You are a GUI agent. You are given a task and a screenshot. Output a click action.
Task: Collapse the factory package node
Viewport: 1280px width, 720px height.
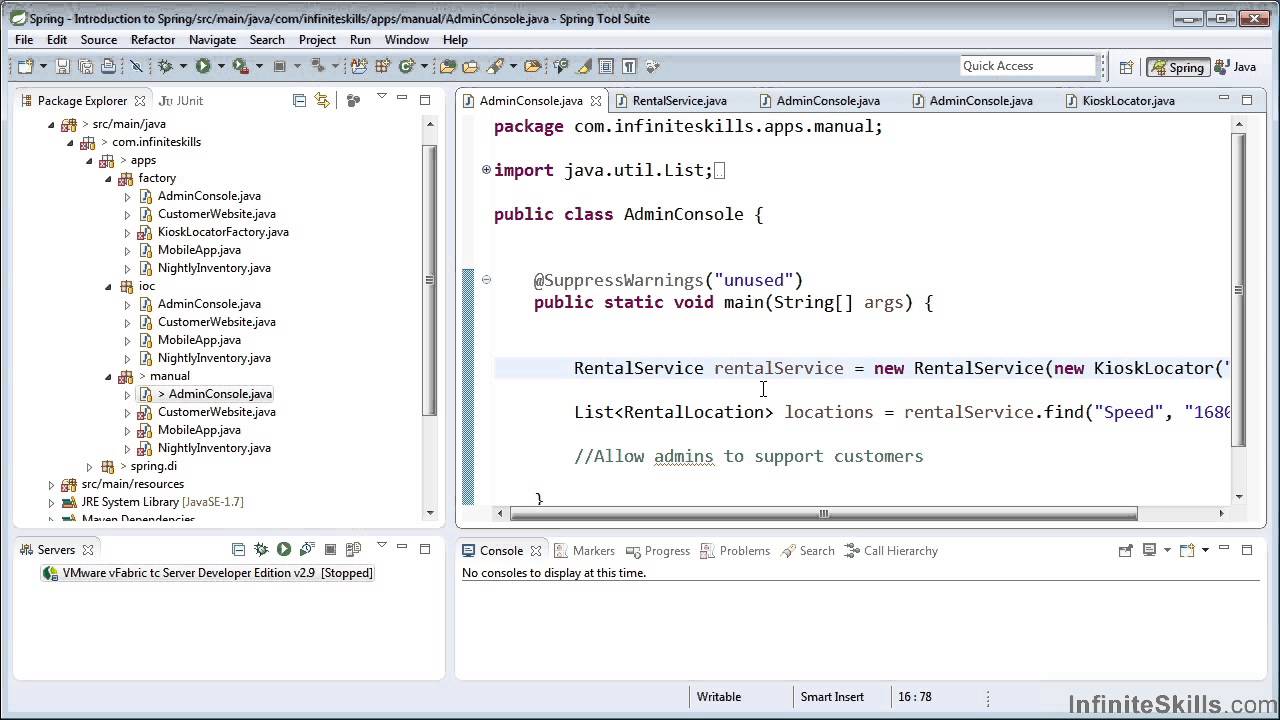coord(108,178)
